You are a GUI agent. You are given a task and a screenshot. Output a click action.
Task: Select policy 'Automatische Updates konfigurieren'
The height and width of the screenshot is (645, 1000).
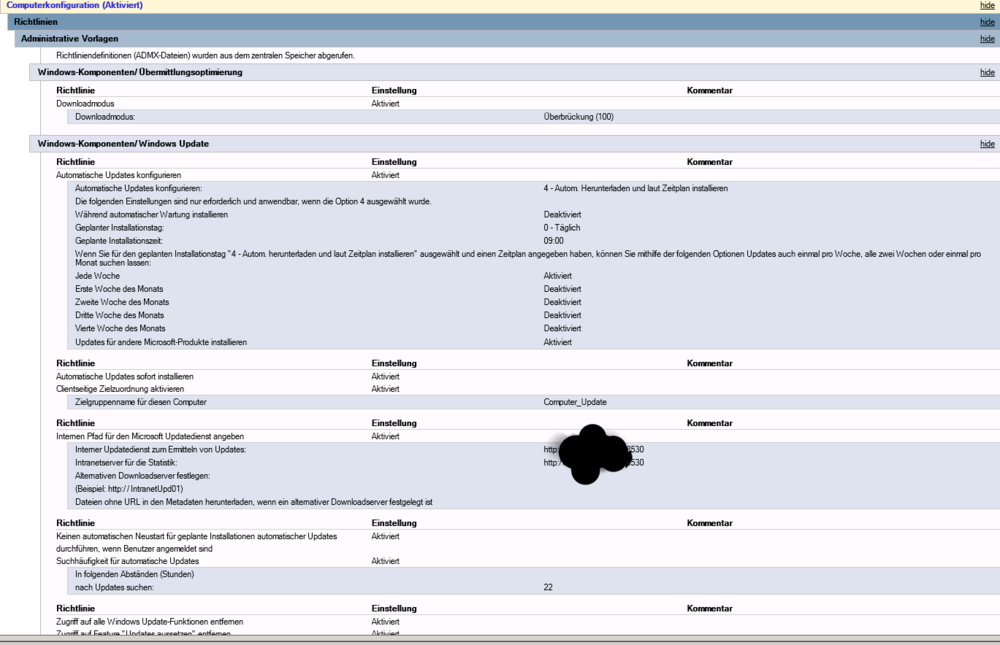(118, 175)
